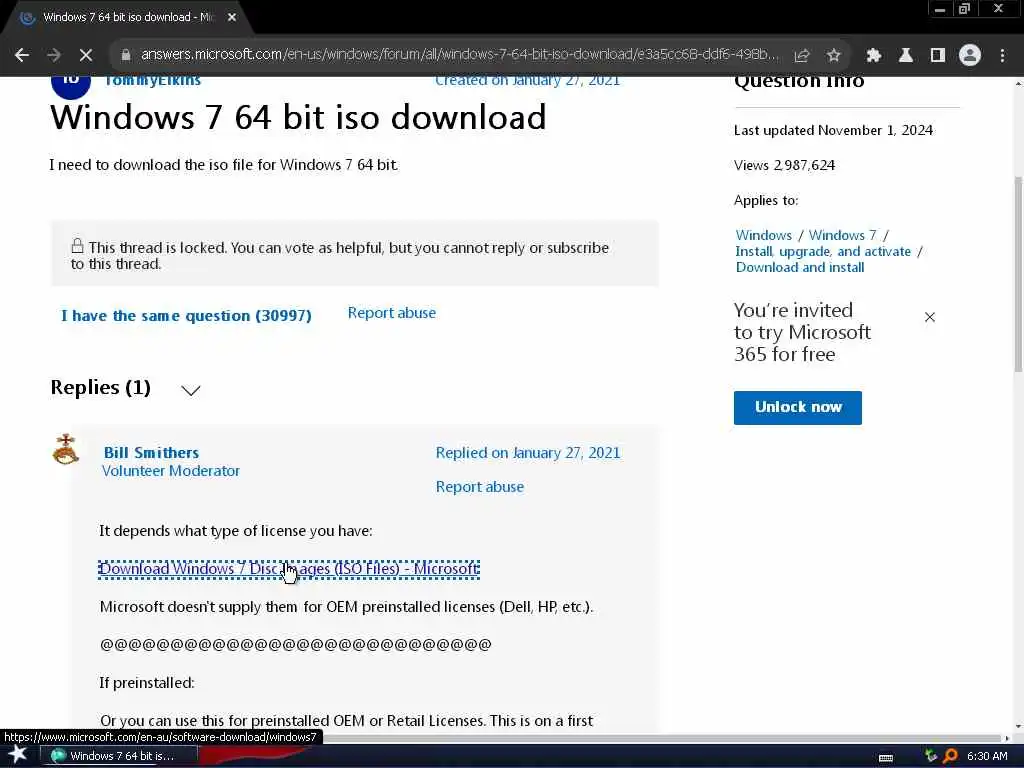
Task: Click the orange search tray icon
Action: [x=950, y=756]
